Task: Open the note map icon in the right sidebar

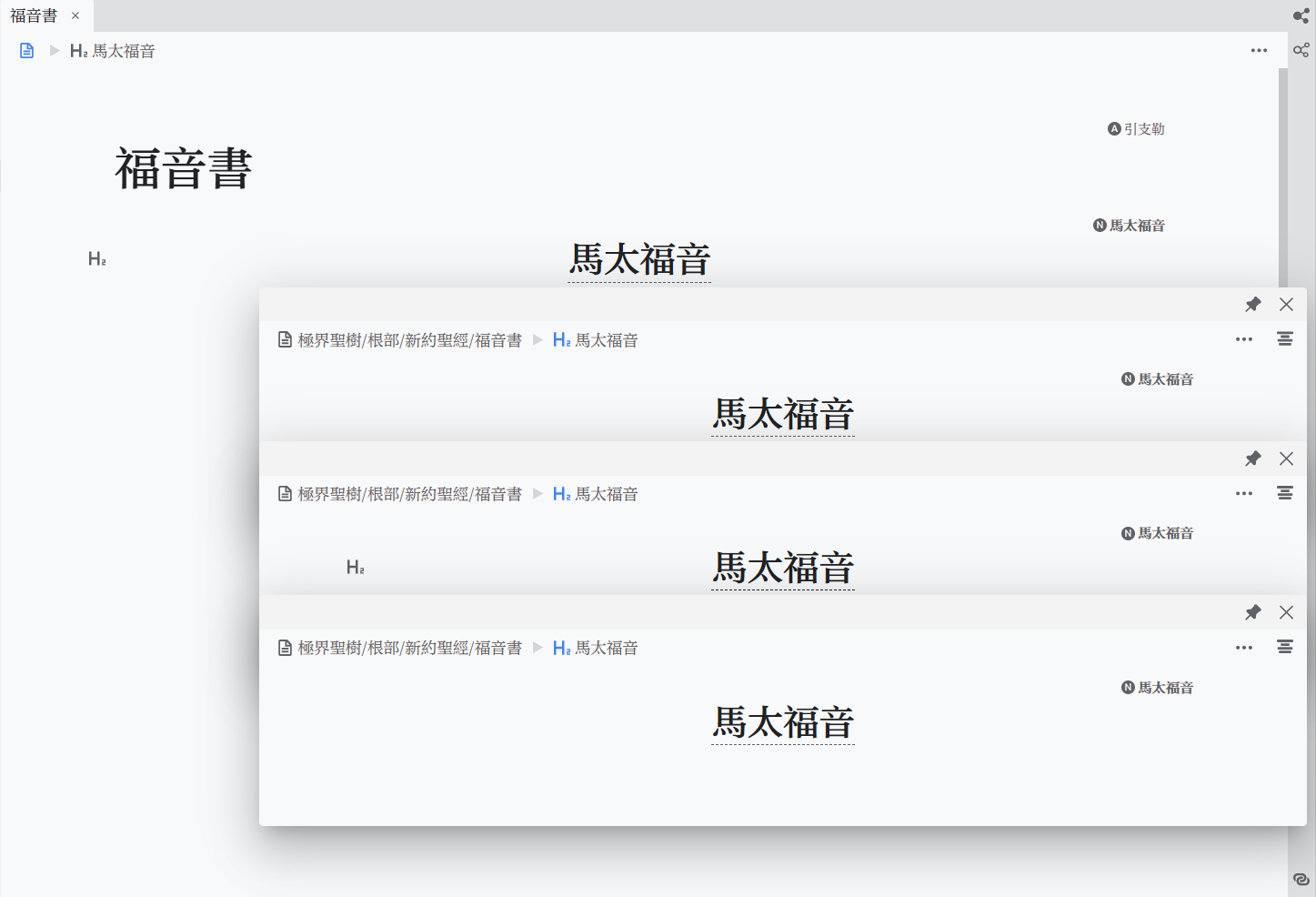Action: [1301, 15]
